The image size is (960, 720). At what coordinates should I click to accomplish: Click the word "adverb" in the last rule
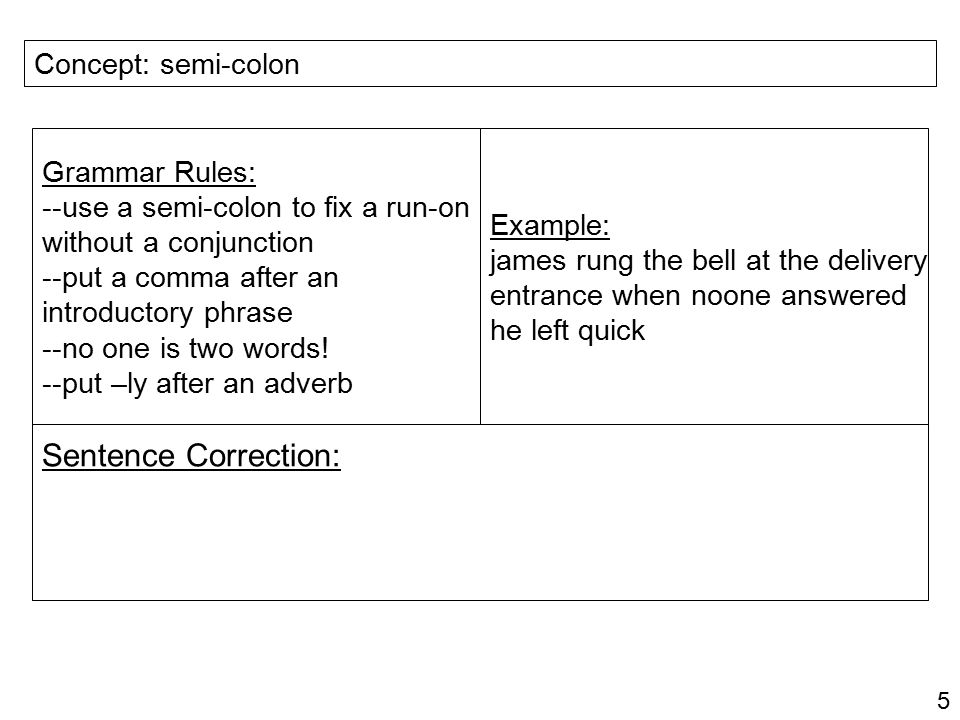coord(309,384)
